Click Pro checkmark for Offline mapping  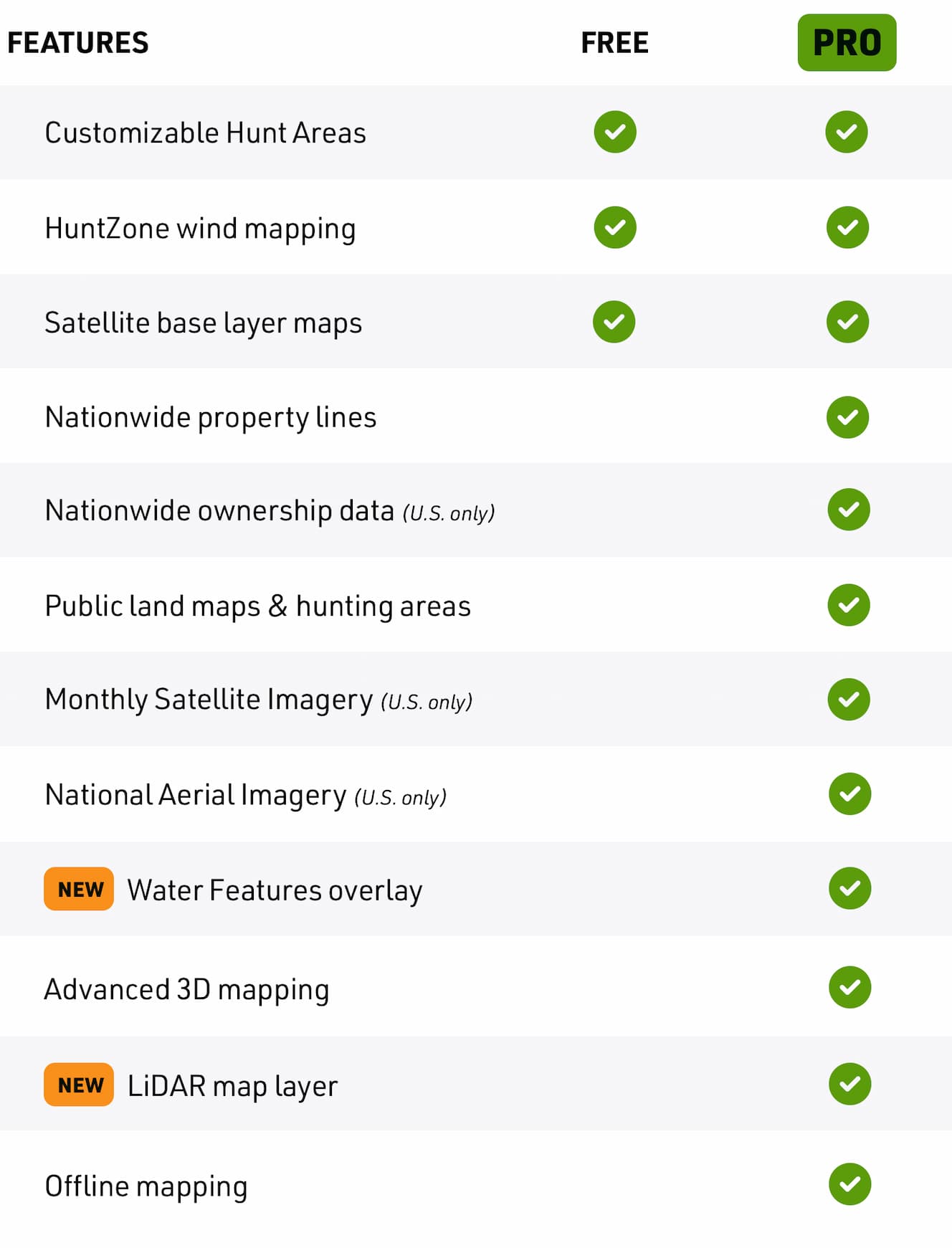849,1184
